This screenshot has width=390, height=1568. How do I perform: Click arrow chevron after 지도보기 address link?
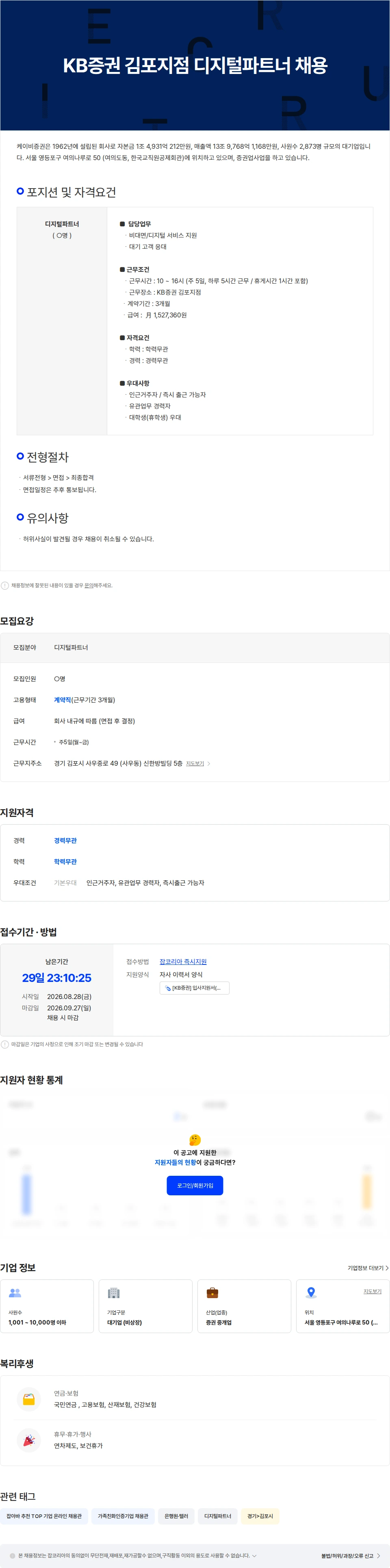(209, 763)
